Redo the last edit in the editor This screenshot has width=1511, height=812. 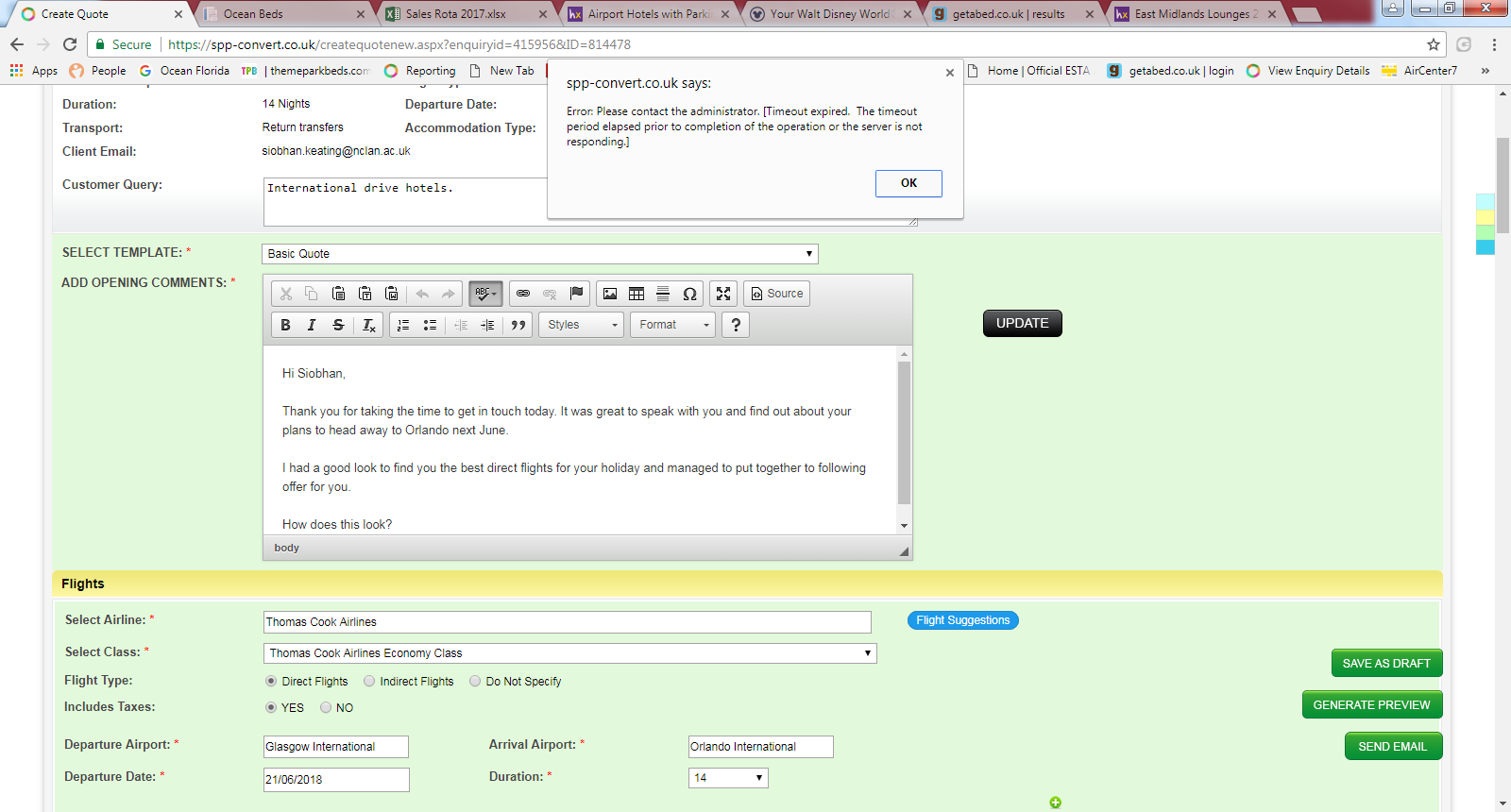pos(449,294)
